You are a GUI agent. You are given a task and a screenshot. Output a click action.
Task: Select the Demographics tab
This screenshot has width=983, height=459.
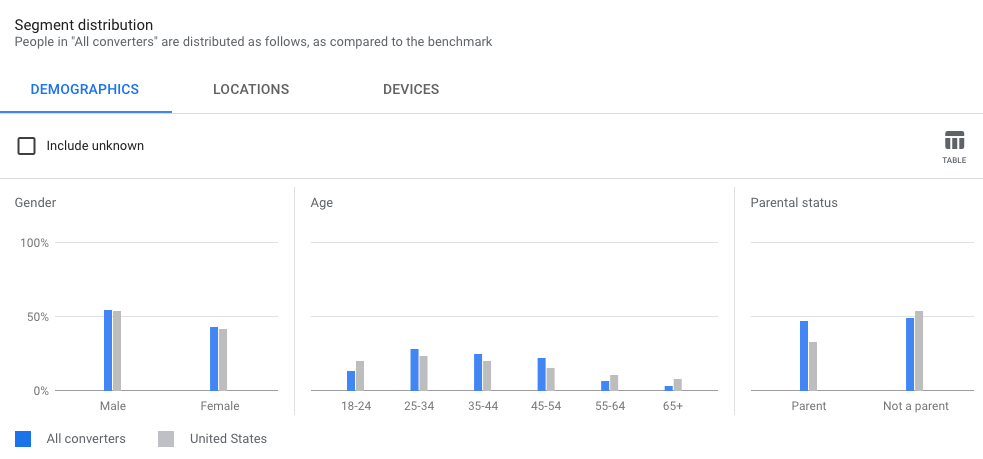85,89
